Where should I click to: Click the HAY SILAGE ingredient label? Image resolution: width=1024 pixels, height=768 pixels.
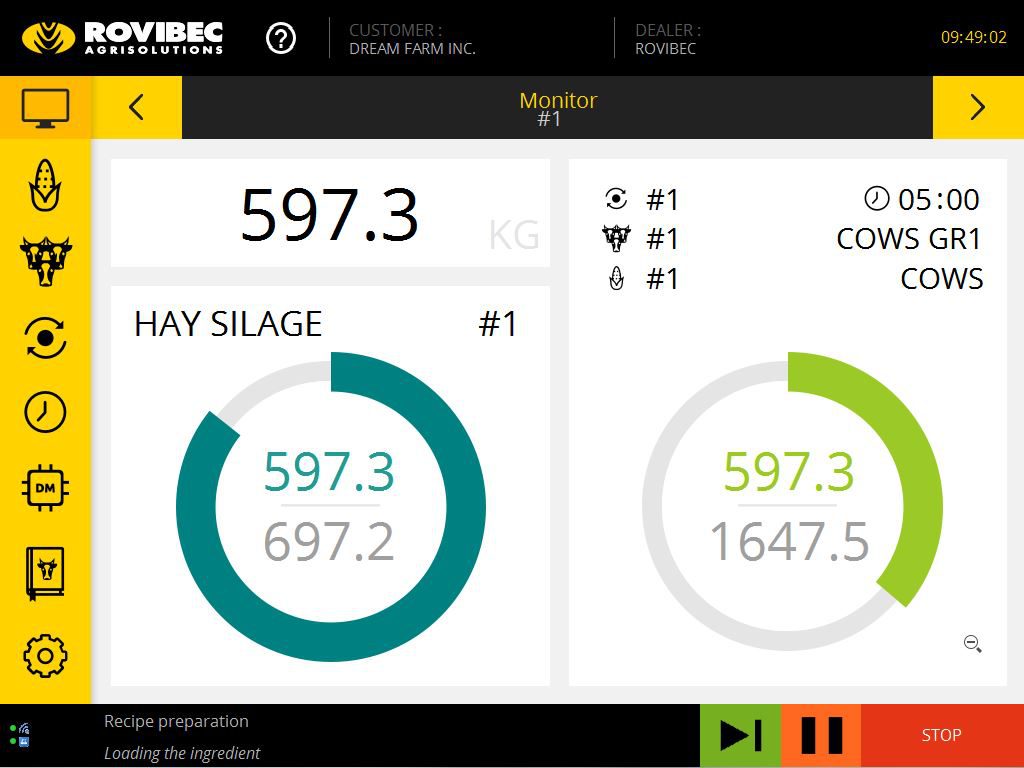pyautogui.click(x=228, y=324)
